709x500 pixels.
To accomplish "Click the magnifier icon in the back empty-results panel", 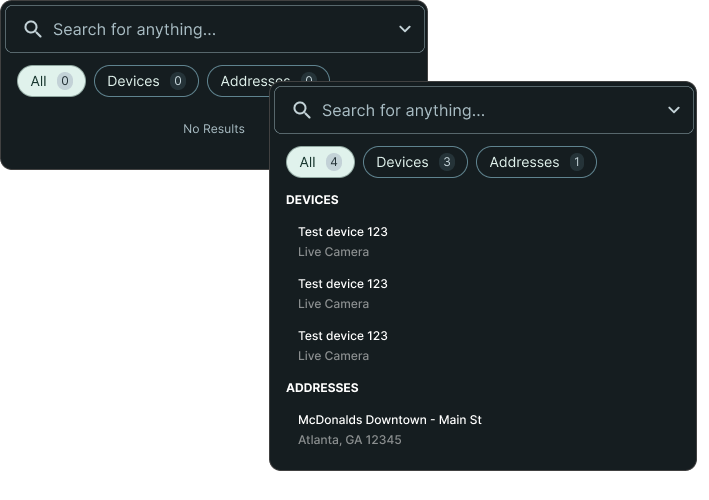I will point(33,29).
